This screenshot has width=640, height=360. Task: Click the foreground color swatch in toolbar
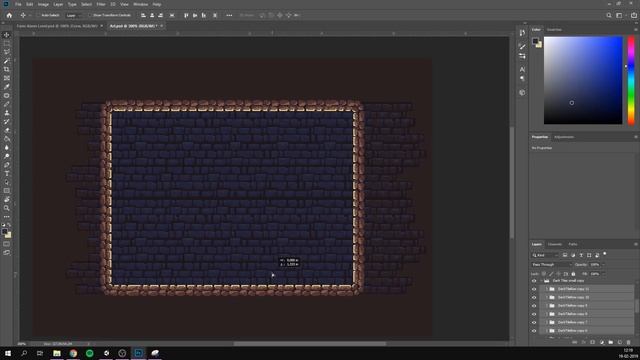tap(5, 231)
